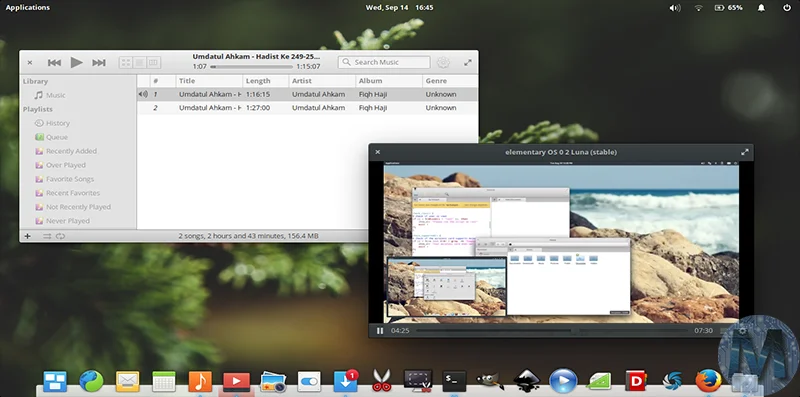800x397 pixels.
Task: Sort songs by Title column header
Action: click(209, 81)
